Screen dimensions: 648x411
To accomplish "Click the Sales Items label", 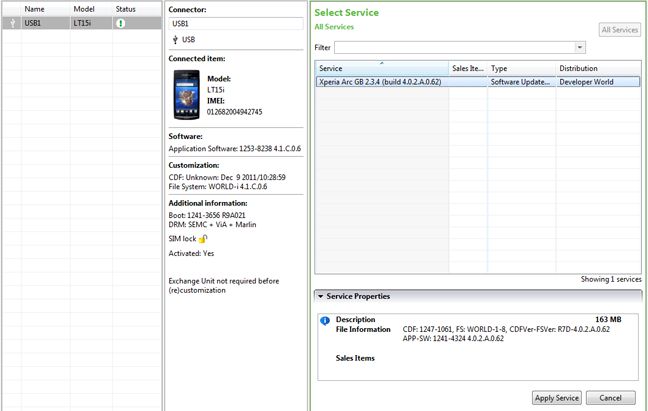I will 355,358.
